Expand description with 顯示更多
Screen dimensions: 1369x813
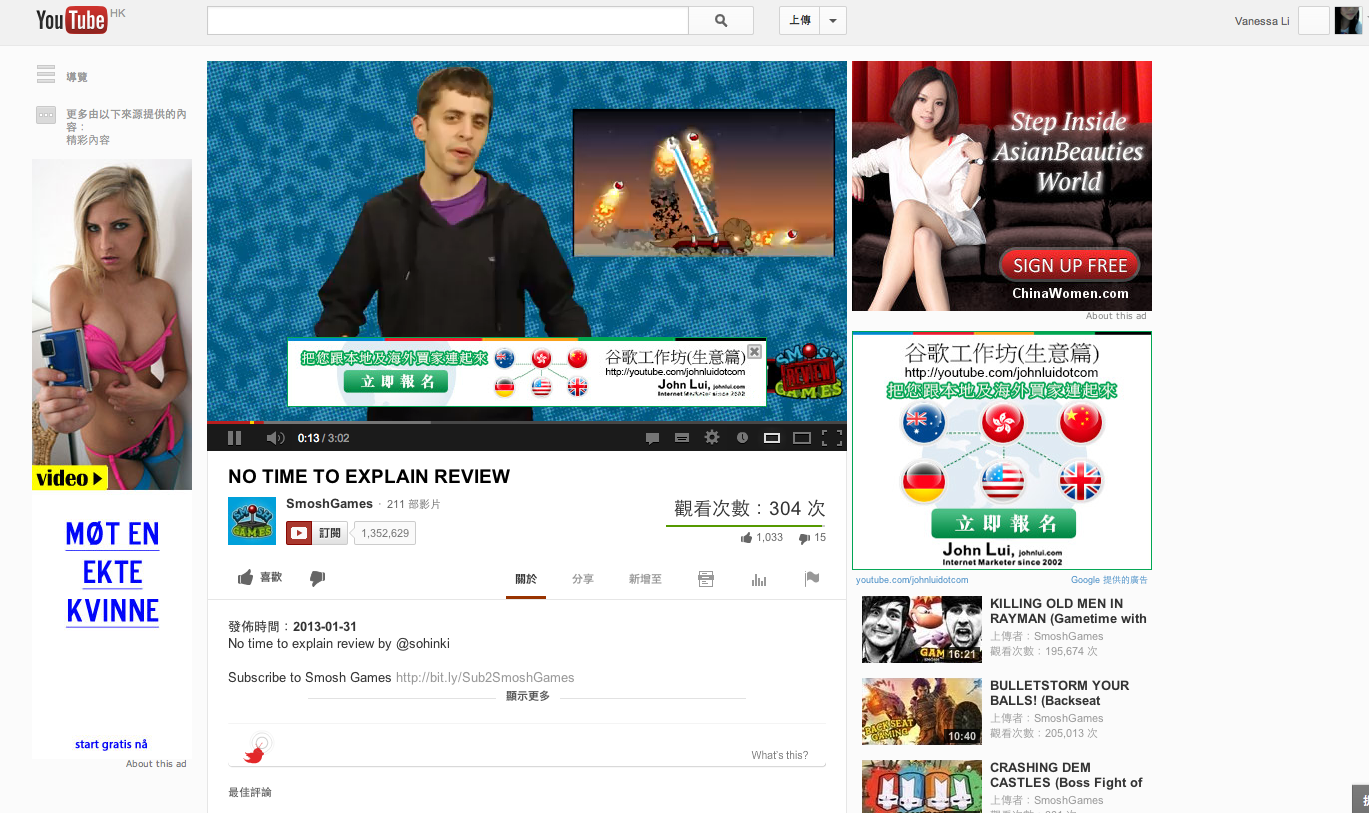(x=528, y=696)
